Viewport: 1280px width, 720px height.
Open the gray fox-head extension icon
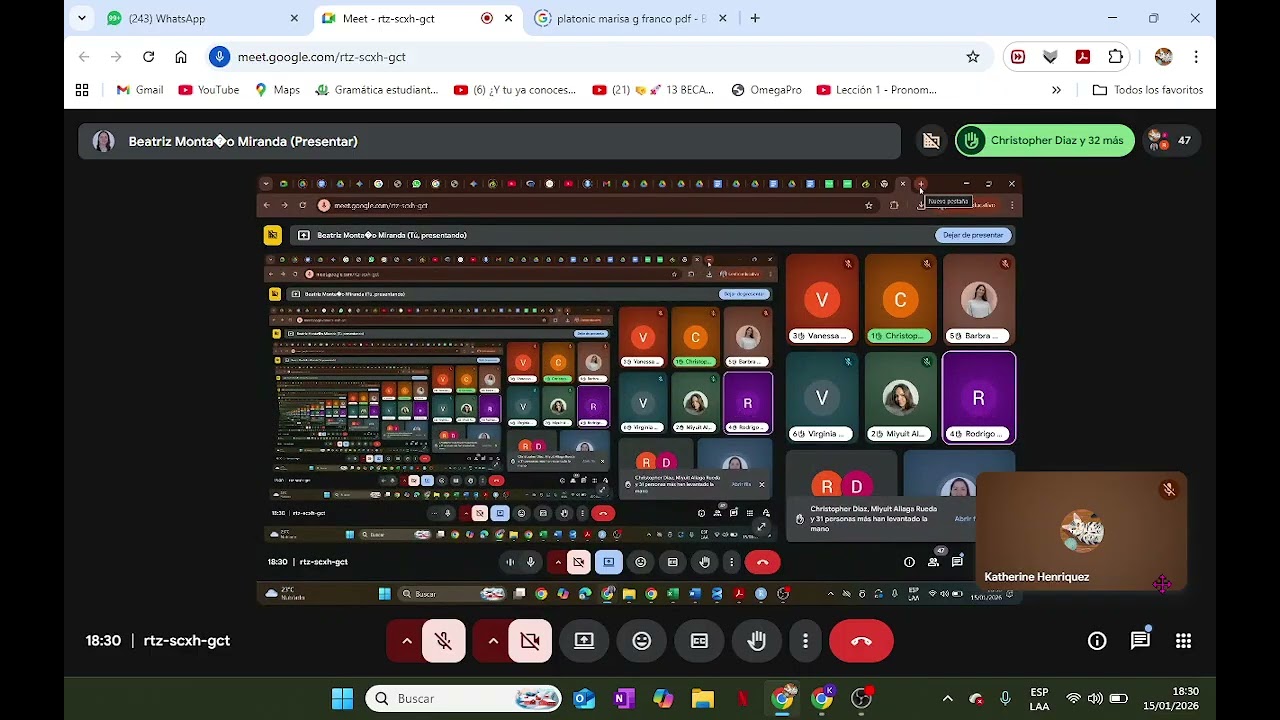click(1050, 57)
